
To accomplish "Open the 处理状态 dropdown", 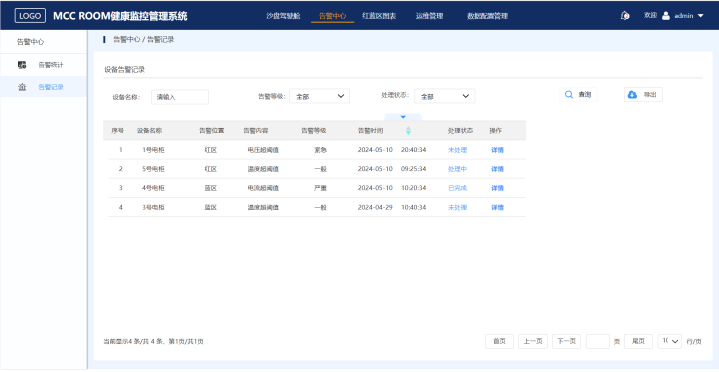I will pyautogui.click(x=444, y=96).
